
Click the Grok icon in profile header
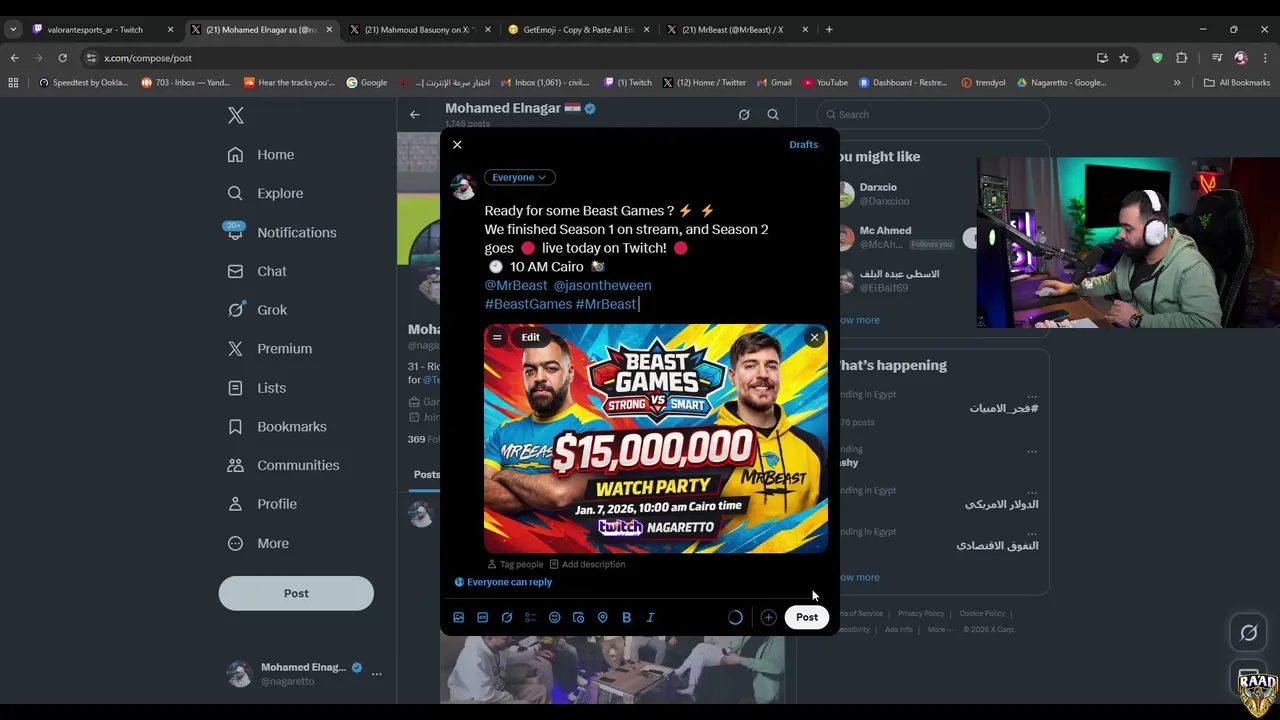(744, 115)
